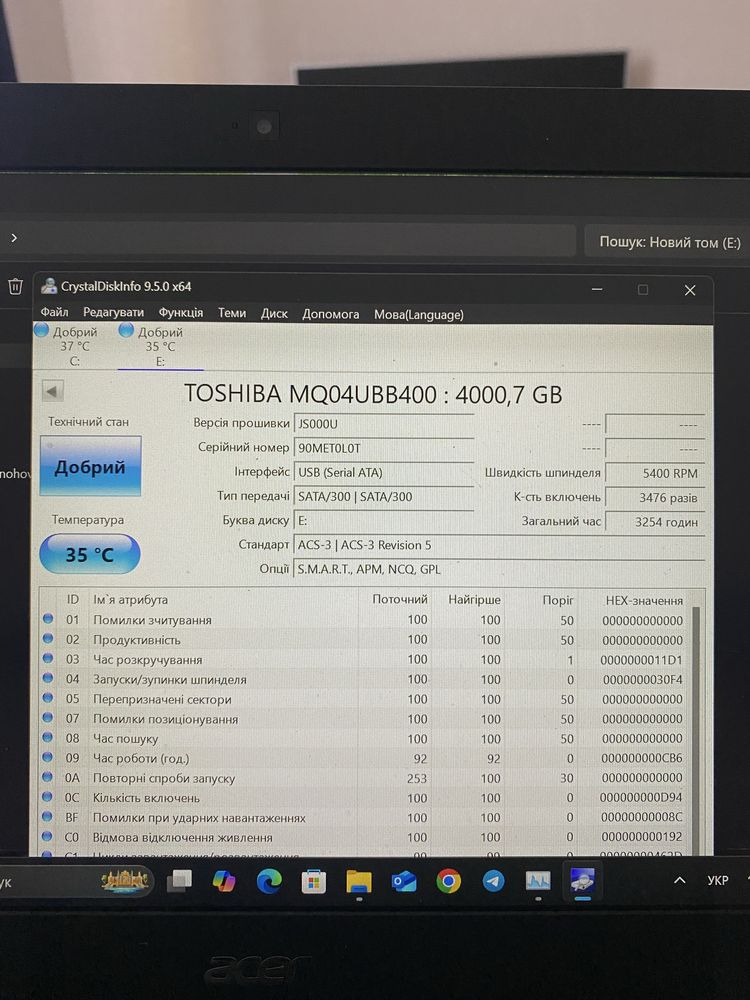Launch Copilot from the taskbar

click(x=224, y=881)
